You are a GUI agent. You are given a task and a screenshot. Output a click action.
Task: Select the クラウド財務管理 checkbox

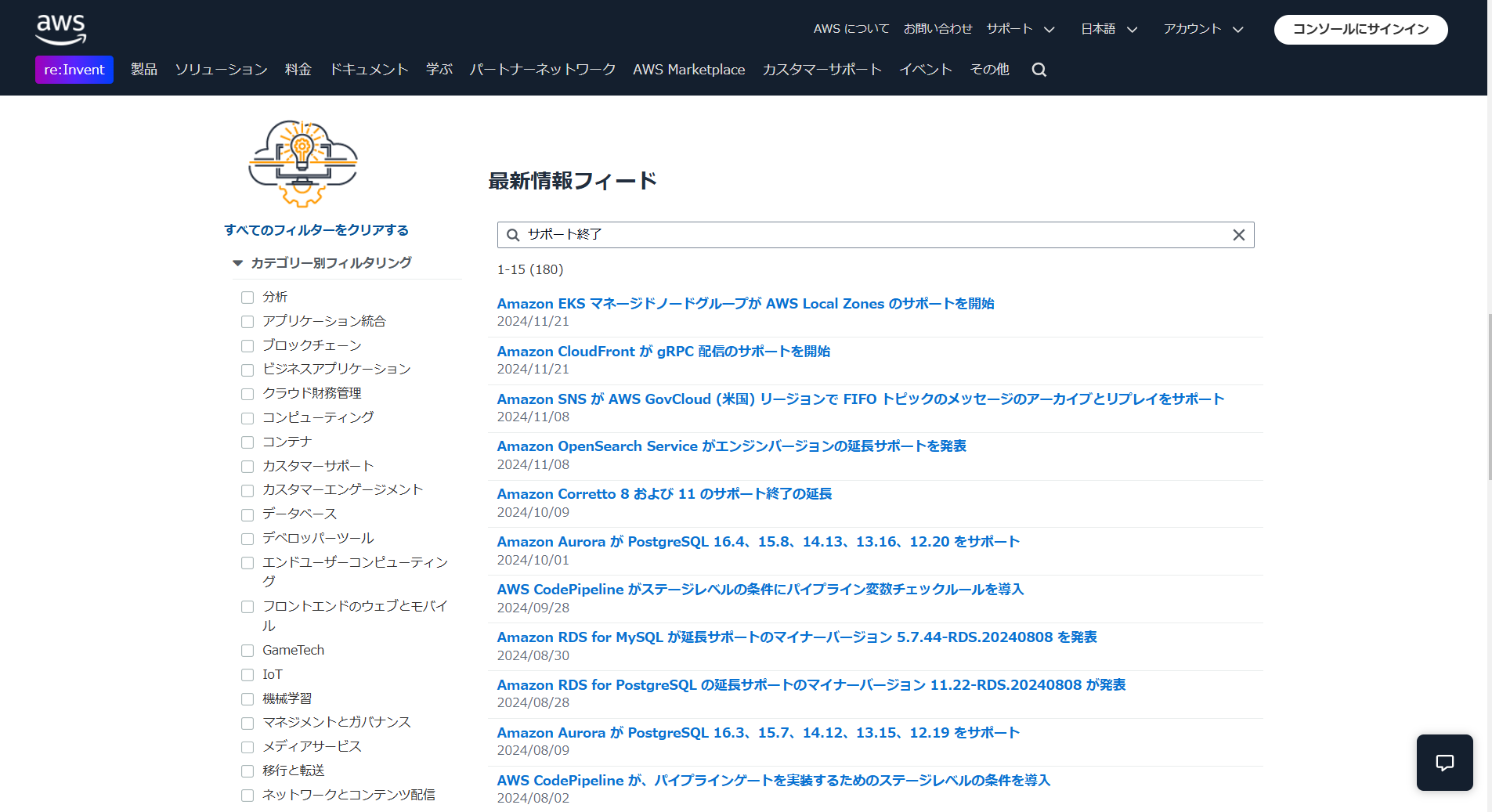click(x=247, y=394)
